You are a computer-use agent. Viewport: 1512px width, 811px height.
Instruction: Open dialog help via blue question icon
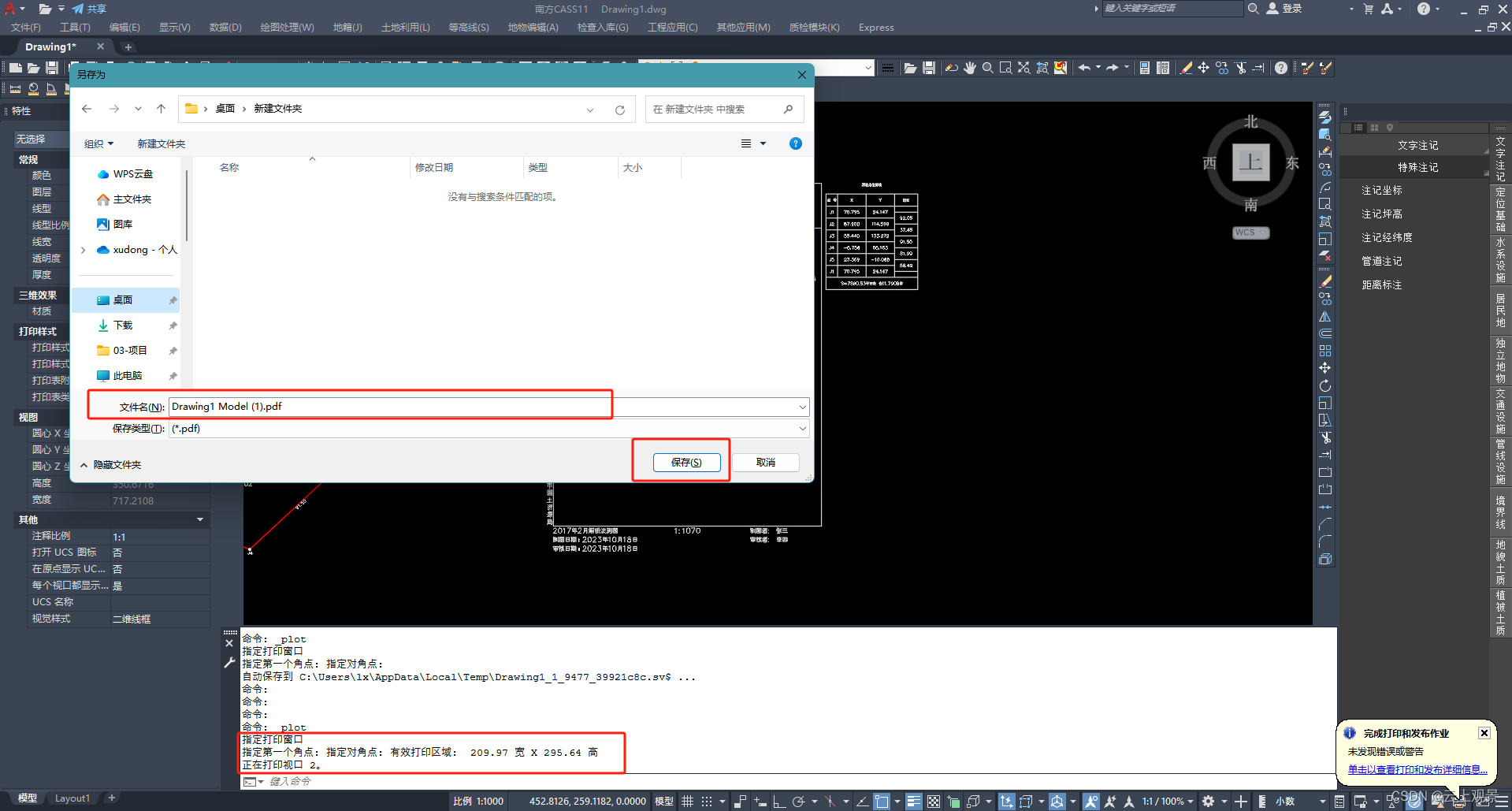coord(796,143)
